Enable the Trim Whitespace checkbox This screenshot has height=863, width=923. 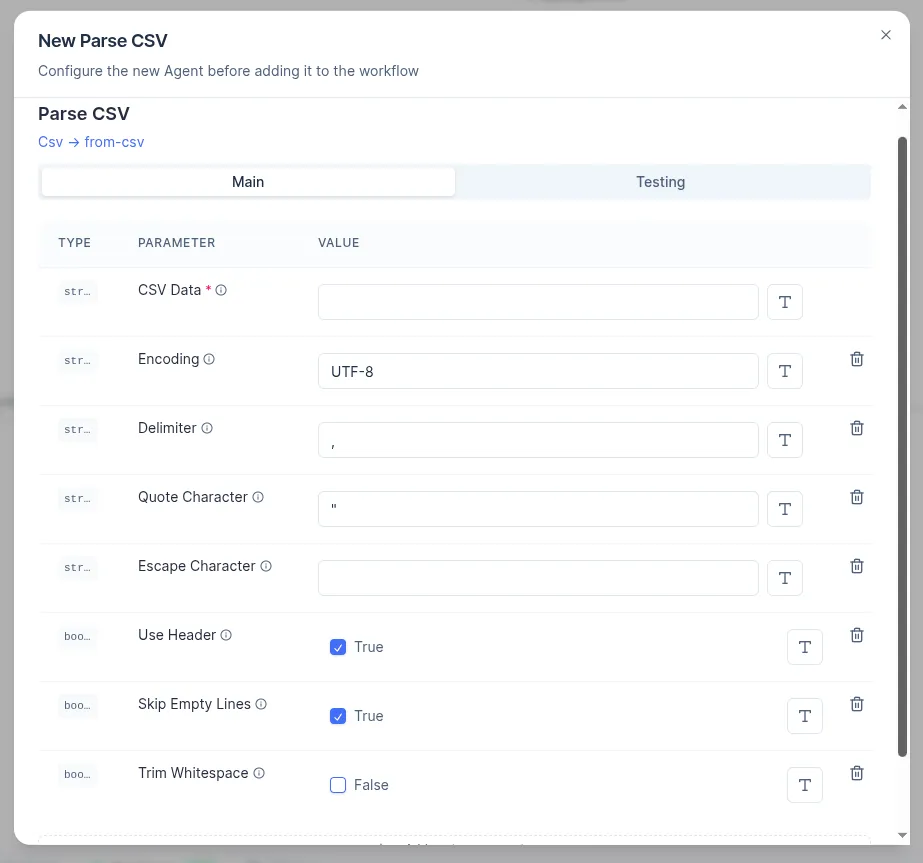click(x=338, y=785)
